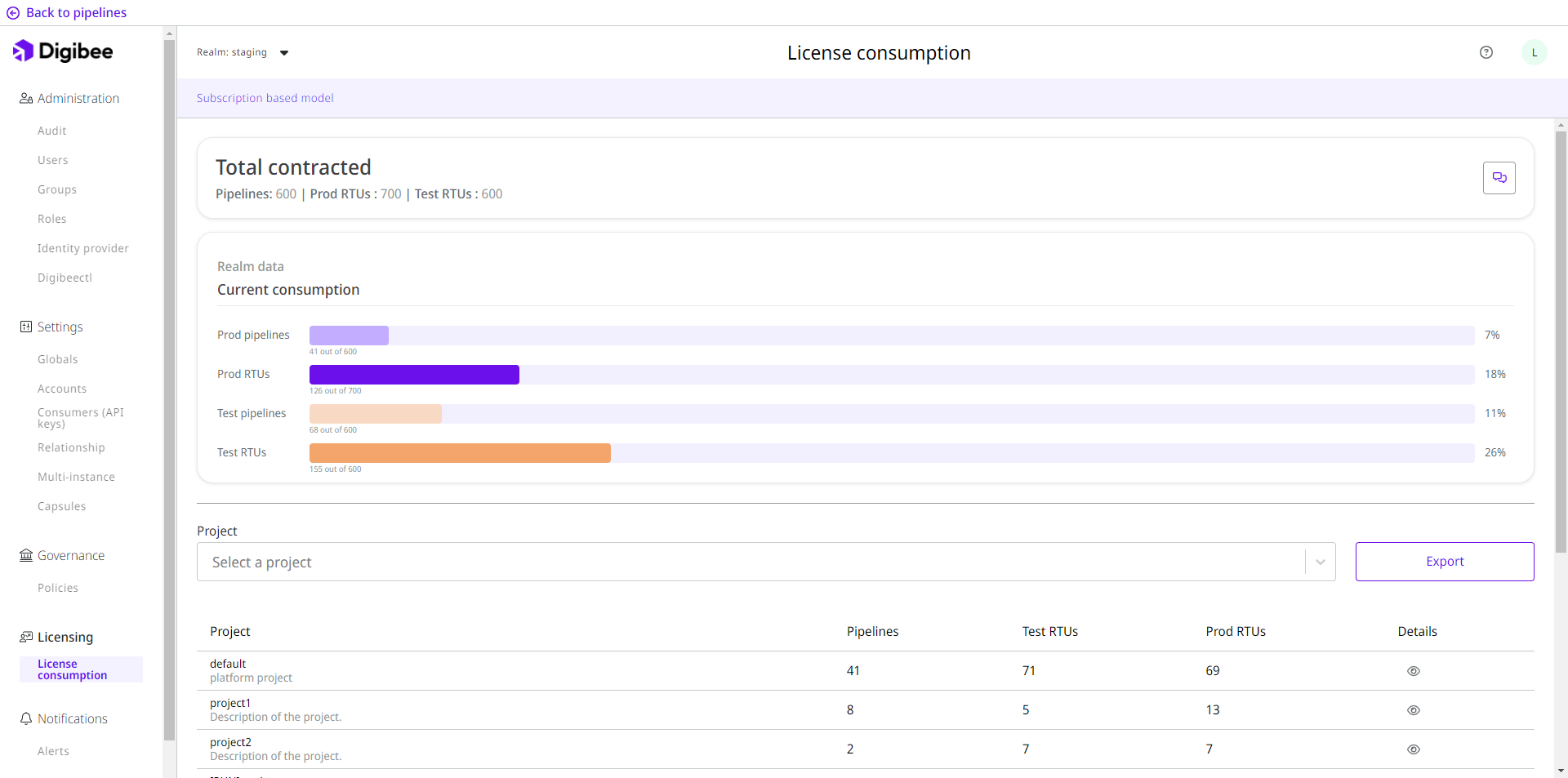This screenshot has height=778, width=1568.
Task: Click the chat icon in Total contracted card
Action: pyautogui.click(x=1499, y=178)
